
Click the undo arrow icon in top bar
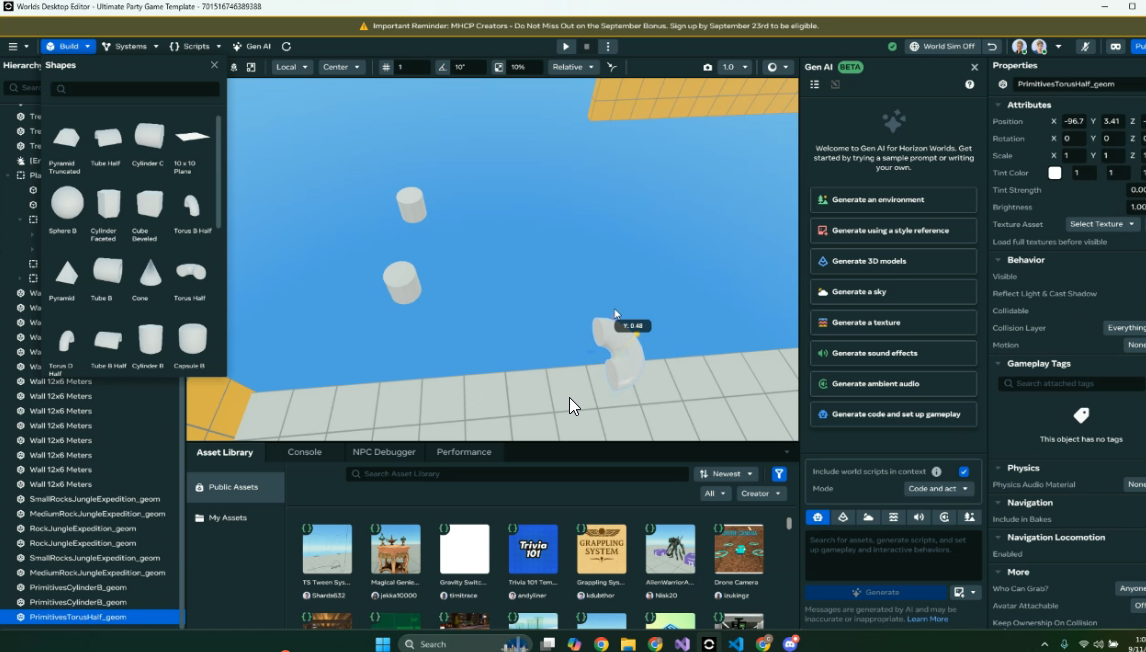pyautogui.click(x=992, y=46)
